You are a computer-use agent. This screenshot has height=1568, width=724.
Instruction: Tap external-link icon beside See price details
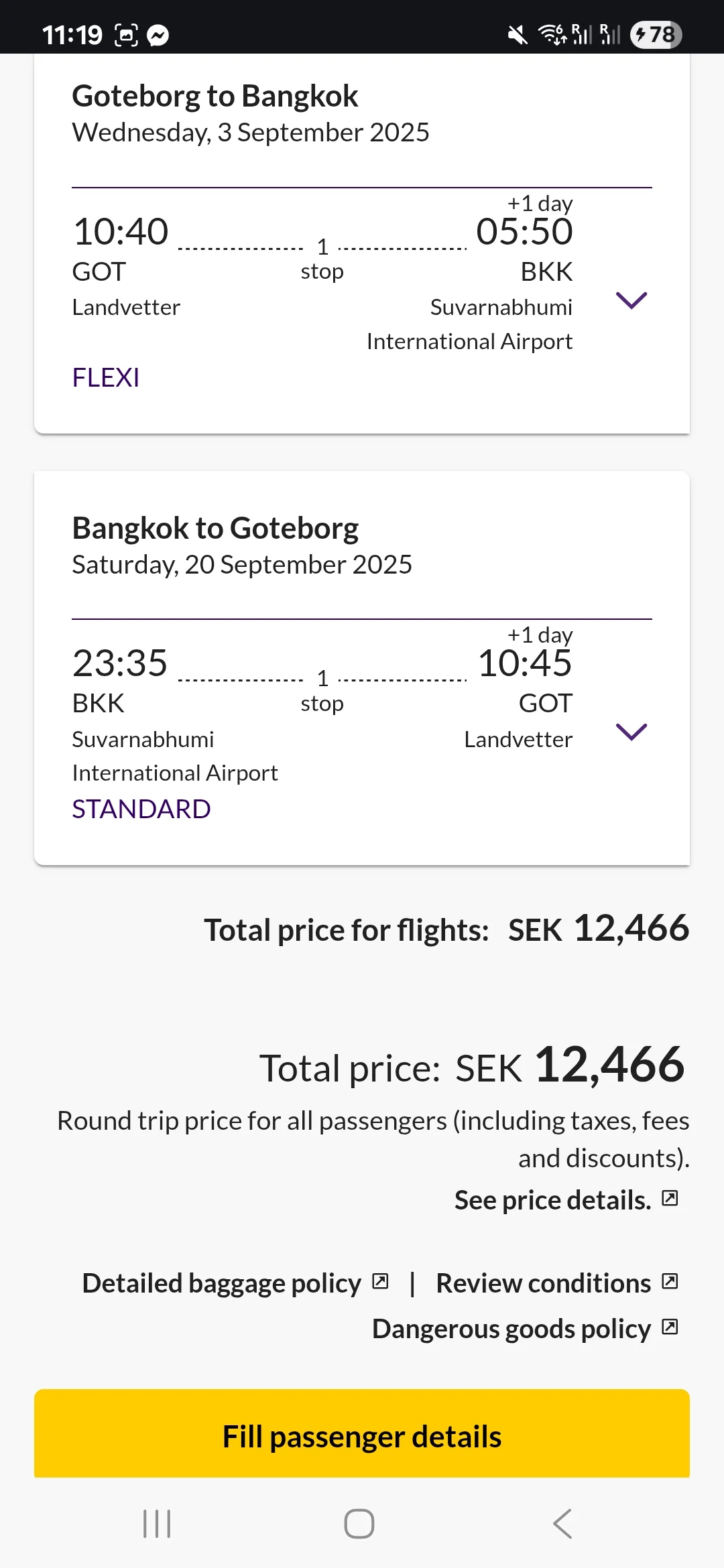coord(670,1198)
